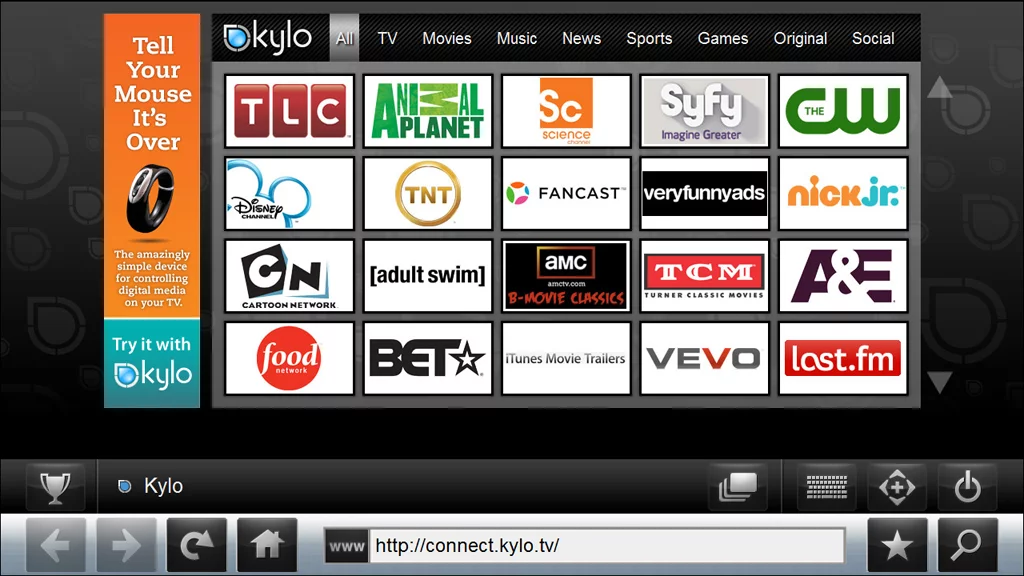
Task: Open the trophy icon in the toolbar
Action: point(56,487)
